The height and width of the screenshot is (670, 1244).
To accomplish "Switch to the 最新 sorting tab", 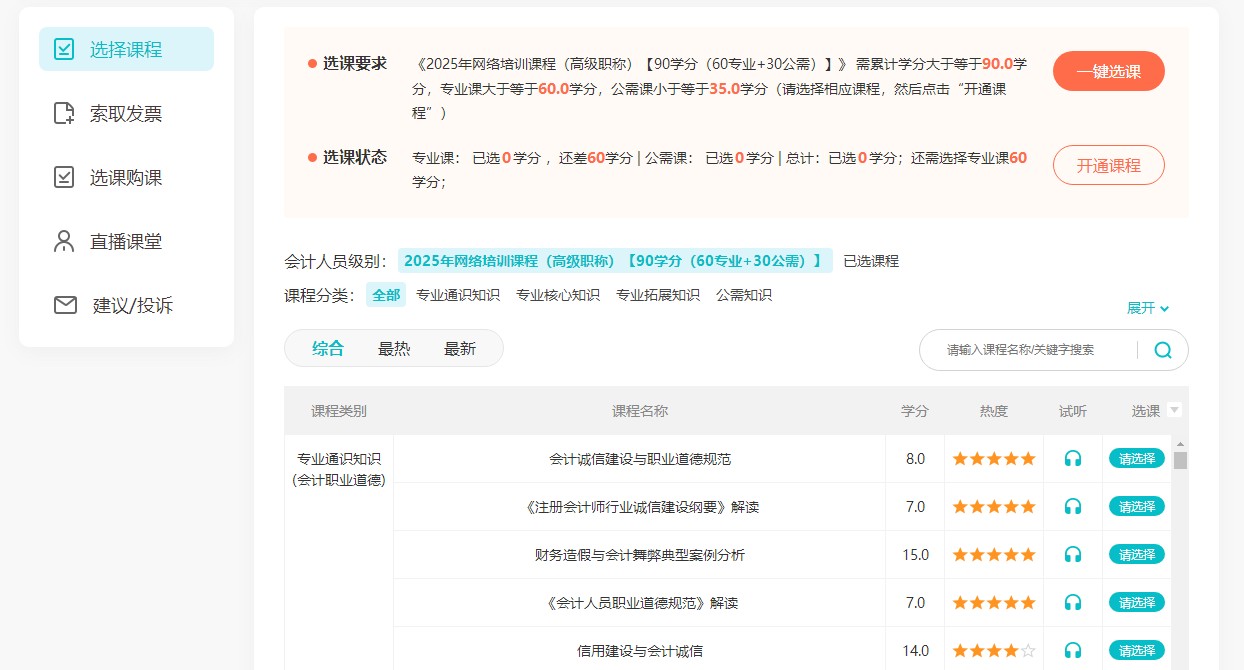I will (460, 347).
